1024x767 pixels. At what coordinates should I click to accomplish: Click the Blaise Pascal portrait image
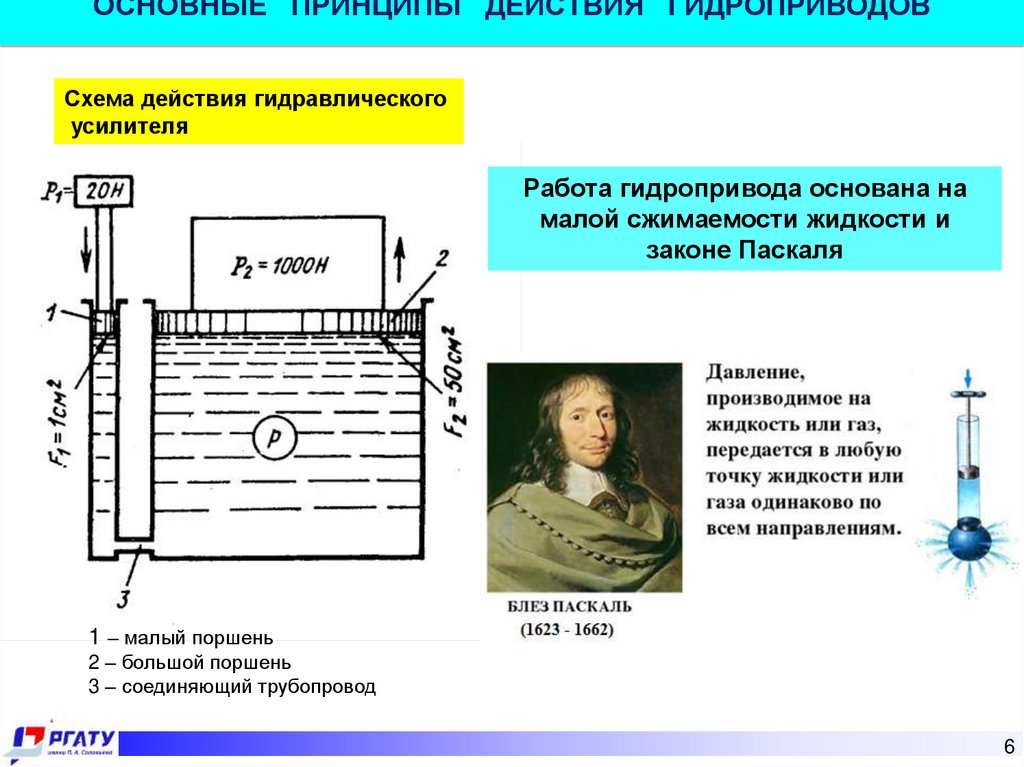pyautogui.click(x=584, y=478)
